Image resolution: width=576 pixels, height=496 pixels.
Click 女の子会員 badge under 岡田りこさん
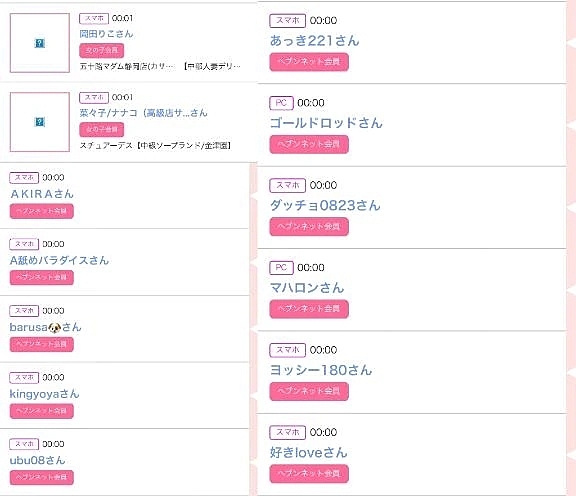pos(101,51)
